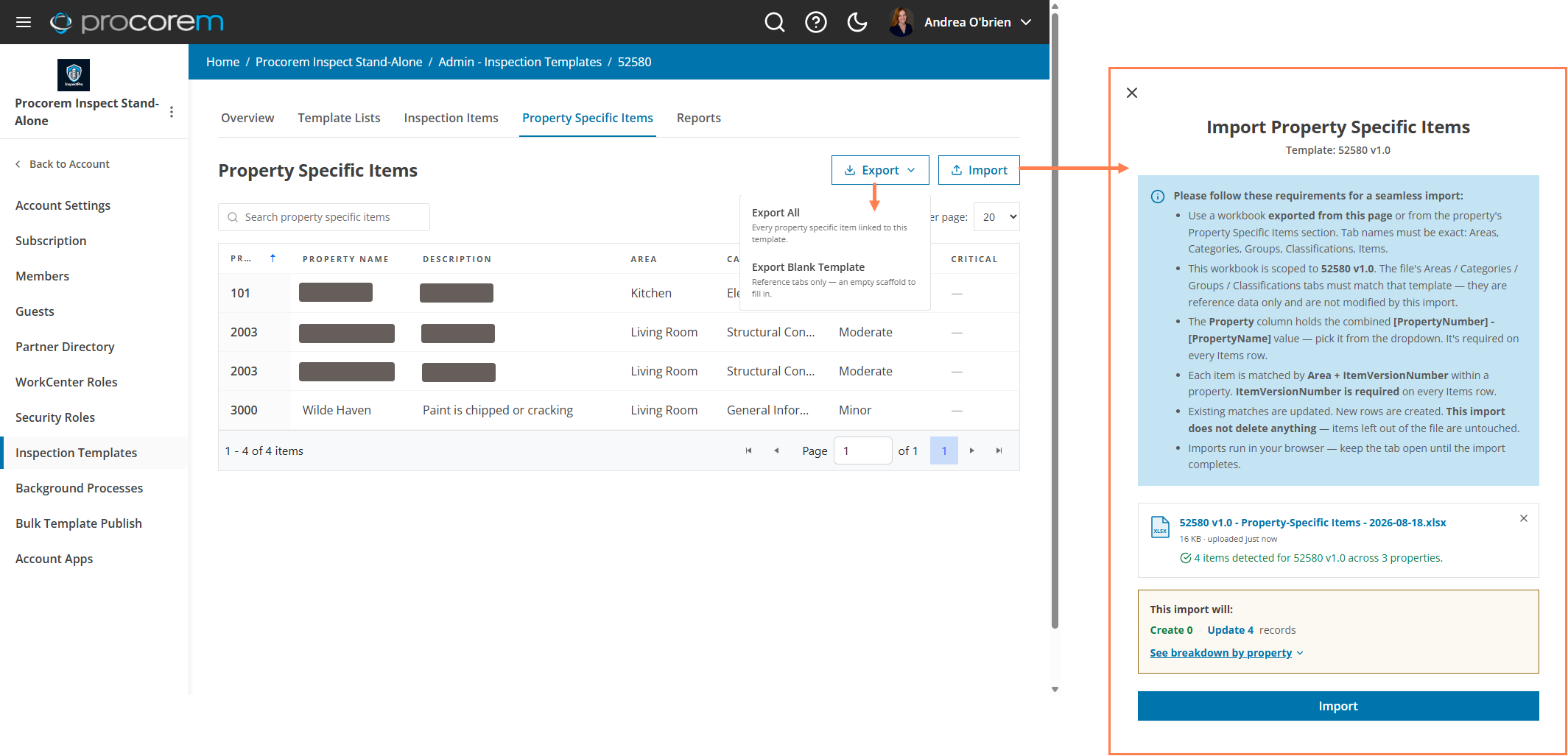Viewport: 1568px width, 756px height.
Task: Choose Export Blank Template option
Action: (835, 280)
